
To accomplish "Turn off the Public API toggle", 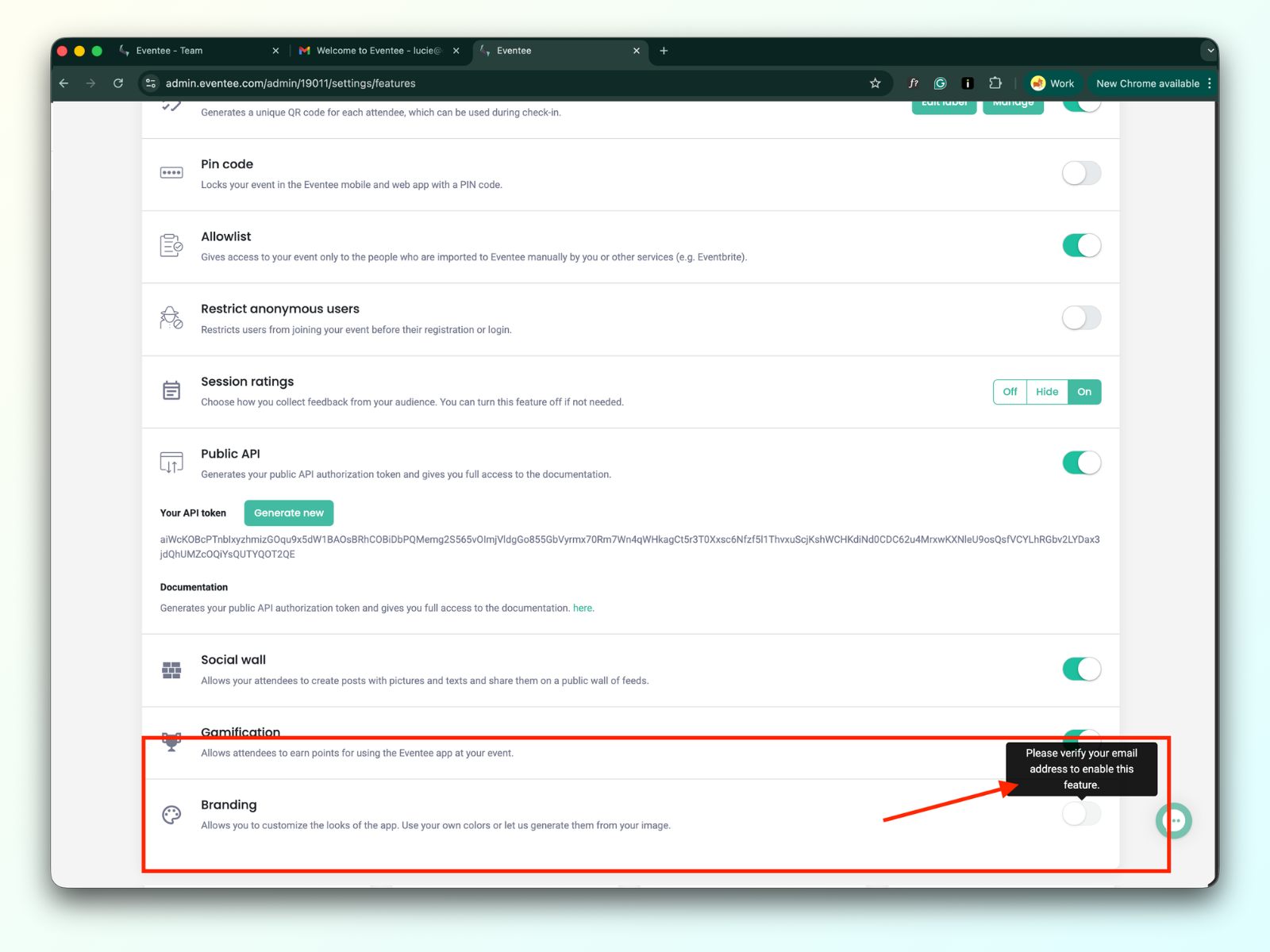I will pyautogui.click(x=1082, y=463).
